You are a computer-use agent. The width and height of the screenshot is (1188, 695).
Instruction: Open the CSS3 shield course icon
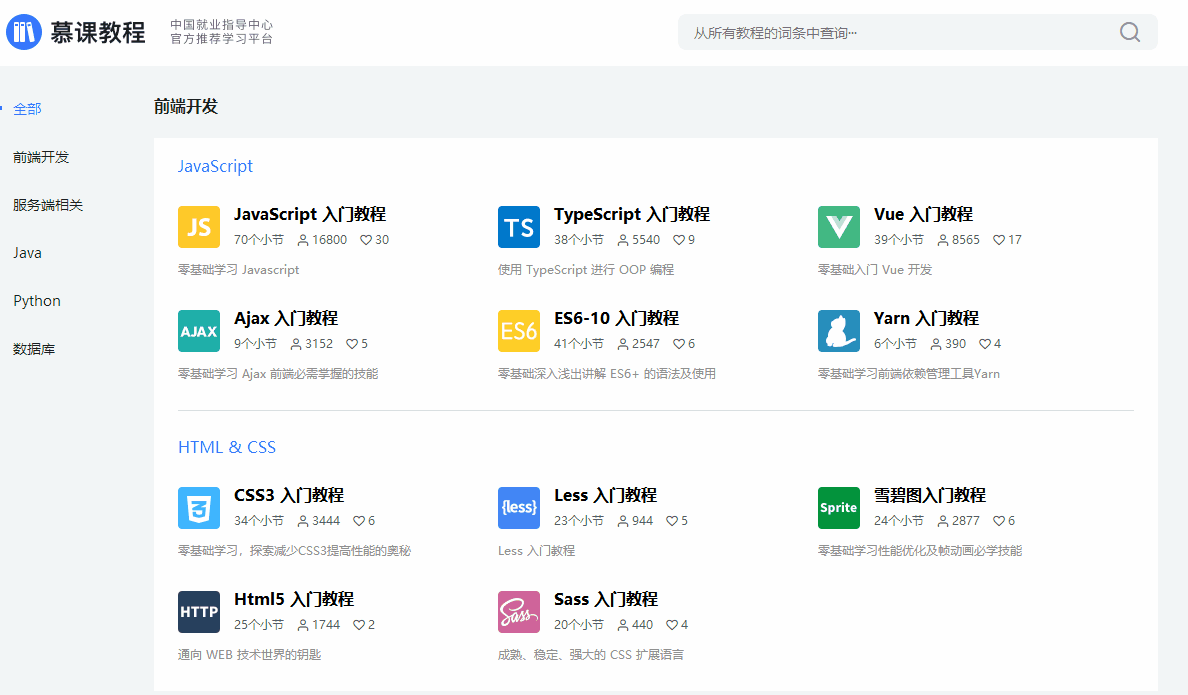(x=199, y=508)
